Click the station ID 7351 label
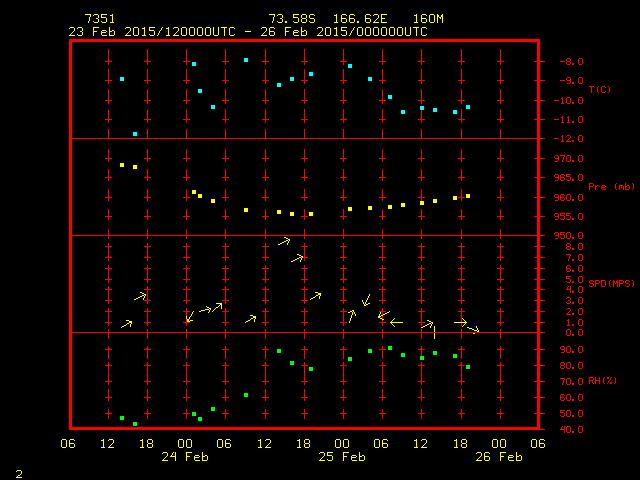Screen dimensions: 640x480 [x=100, y=19]
